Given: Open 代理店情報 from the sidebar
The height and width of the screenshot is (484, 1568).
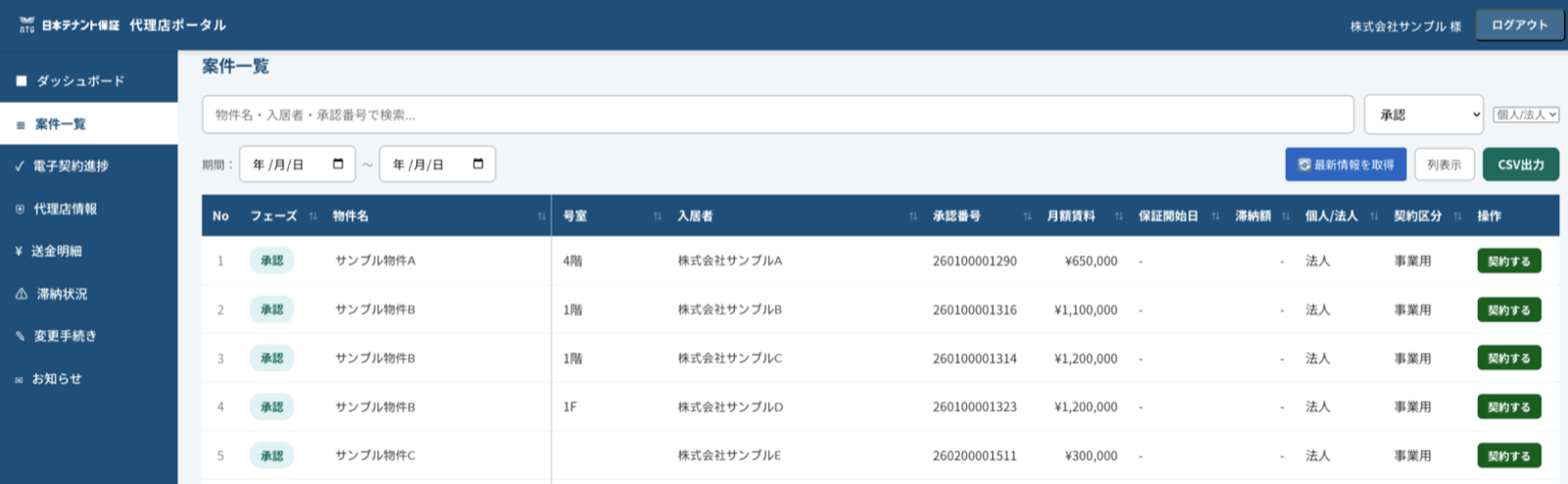Looking at the screenshot, I should [89, 209].
